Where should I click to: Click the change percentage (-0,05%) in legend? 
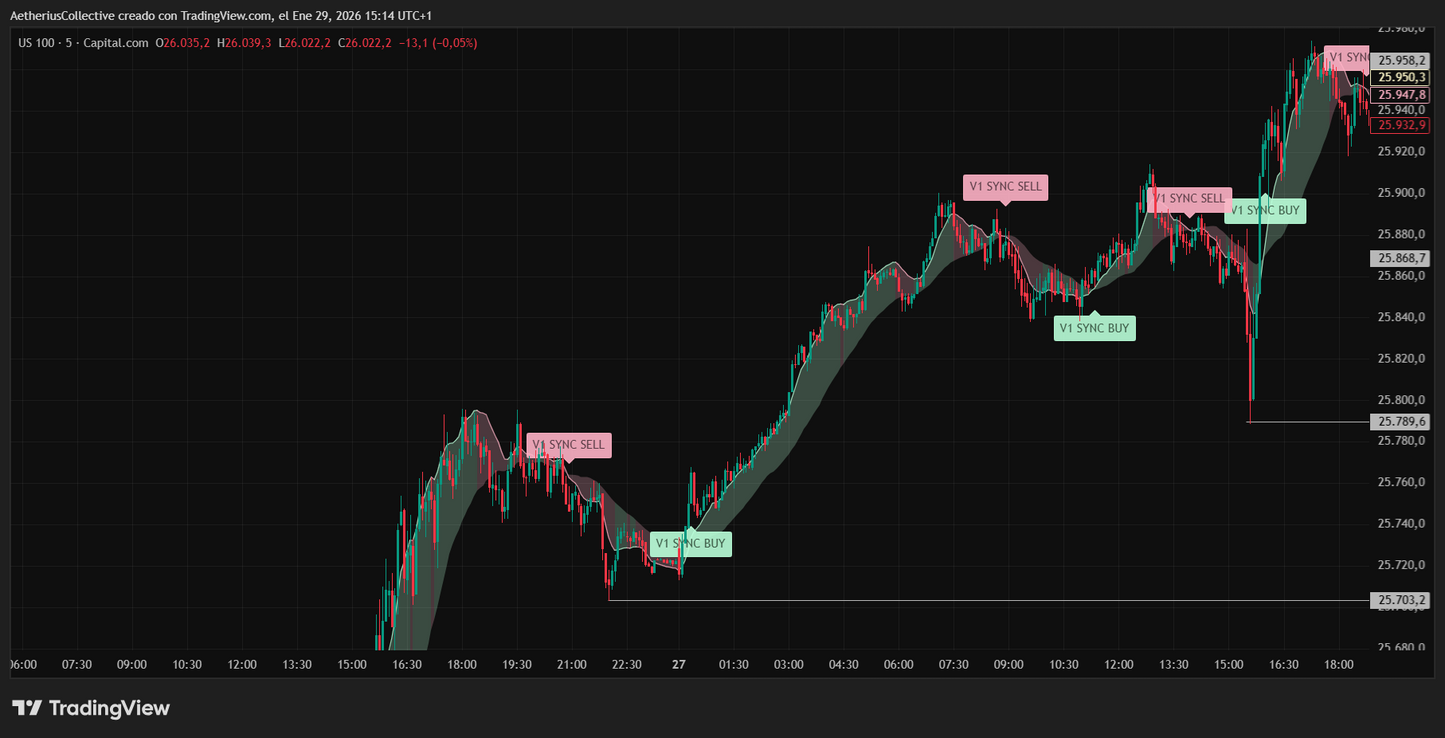point(450,43)
